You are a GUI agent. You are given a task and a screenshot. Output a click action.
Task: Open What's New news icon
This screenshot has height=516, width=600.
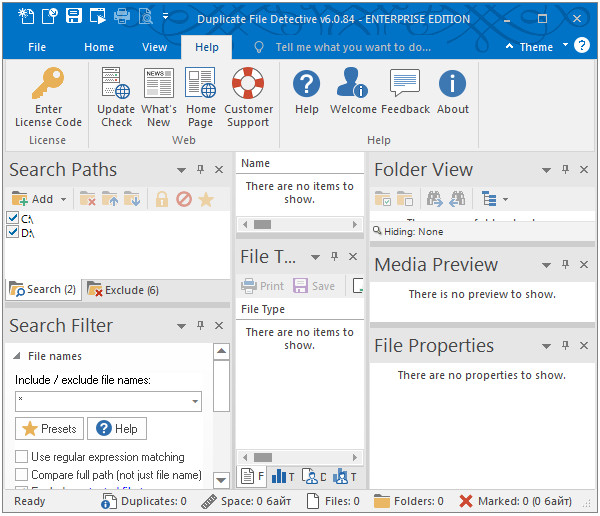(x=158, y=84)
